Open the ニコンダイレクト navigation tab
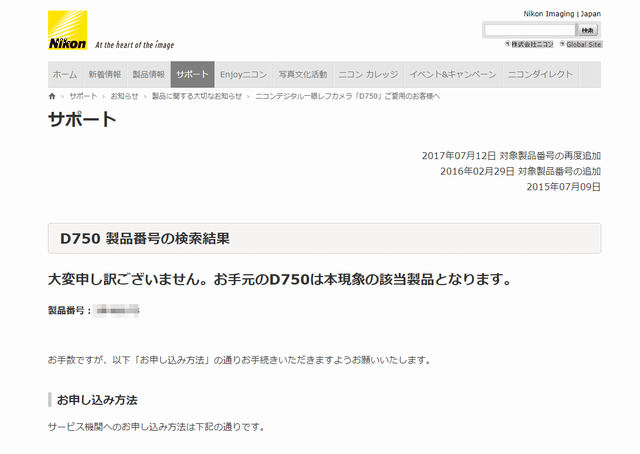Screen dimensions: 640x454 (x=540, y=74)
